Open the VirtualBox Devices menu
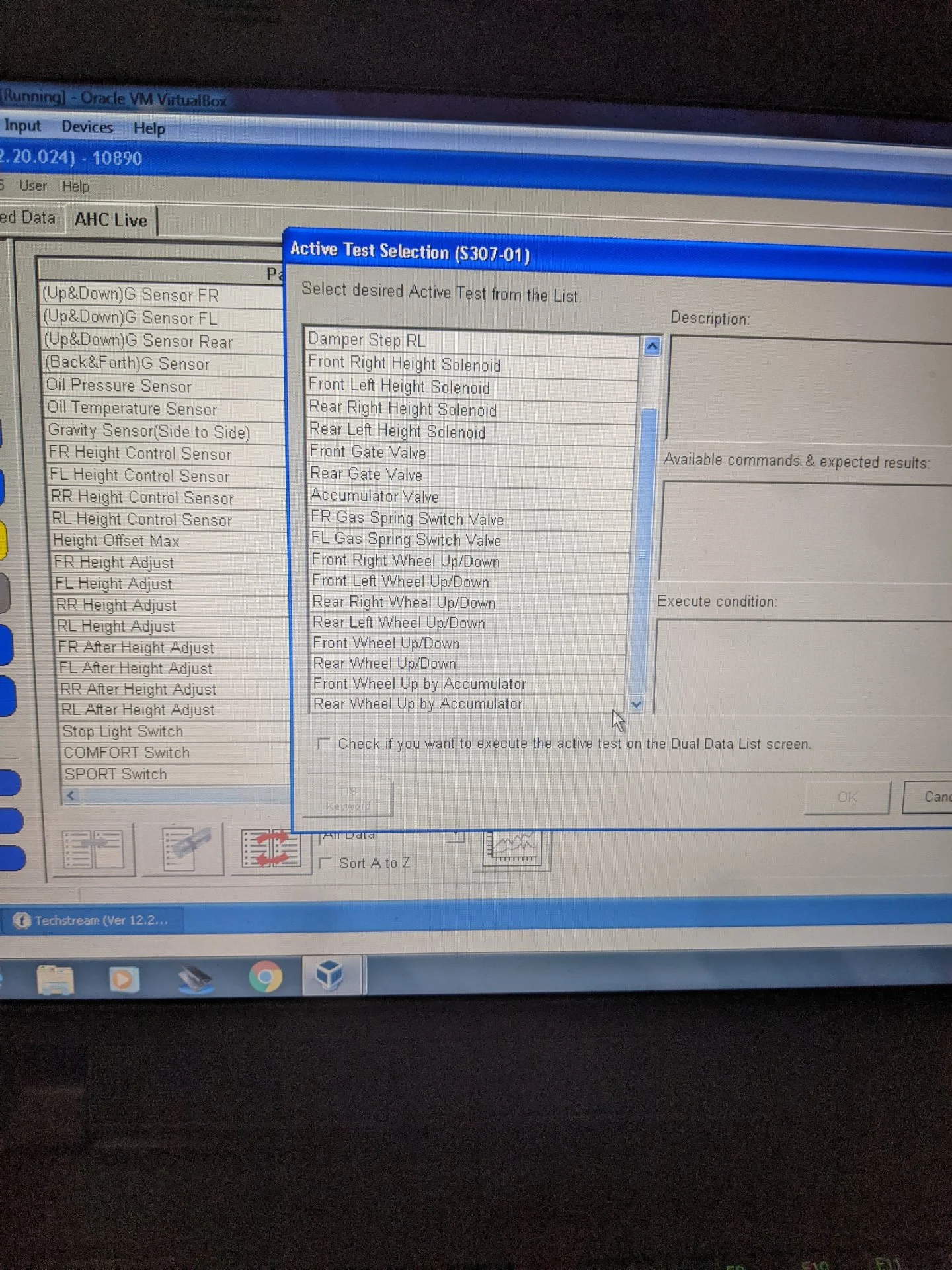Viewport: 952px width, 1270px height. point(87,127)
